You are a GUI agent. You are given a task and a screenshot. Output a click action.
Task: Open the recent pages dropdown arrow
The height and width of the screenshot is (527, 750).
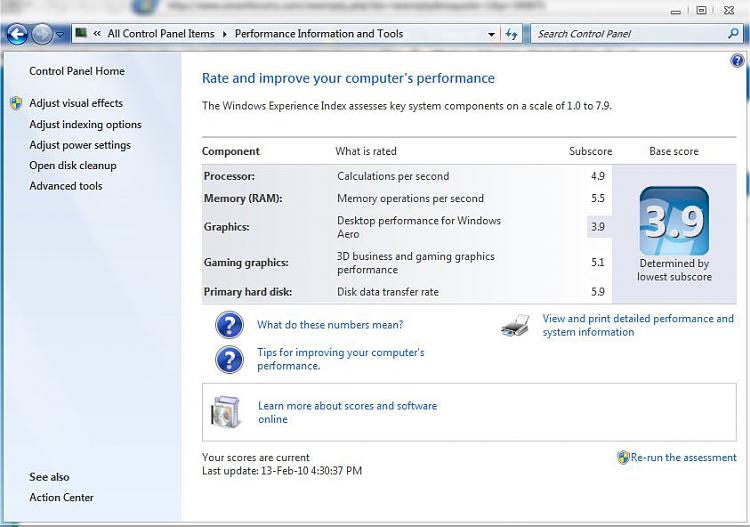[x=60, y=34]
